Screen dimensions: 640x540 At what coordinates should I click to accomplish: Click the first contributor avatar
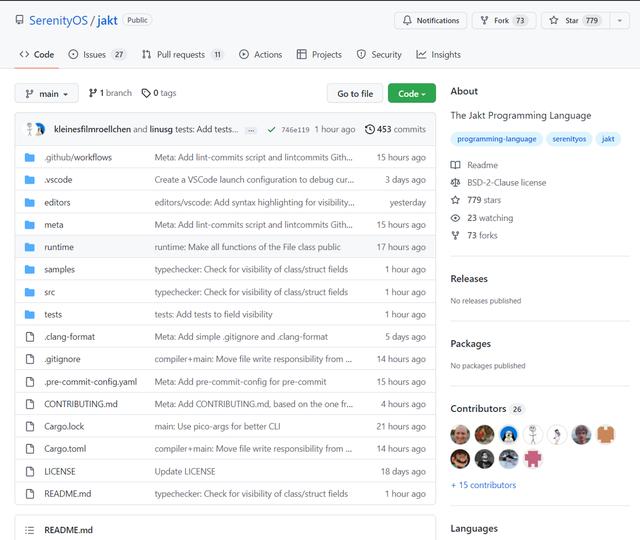point(460,435)
